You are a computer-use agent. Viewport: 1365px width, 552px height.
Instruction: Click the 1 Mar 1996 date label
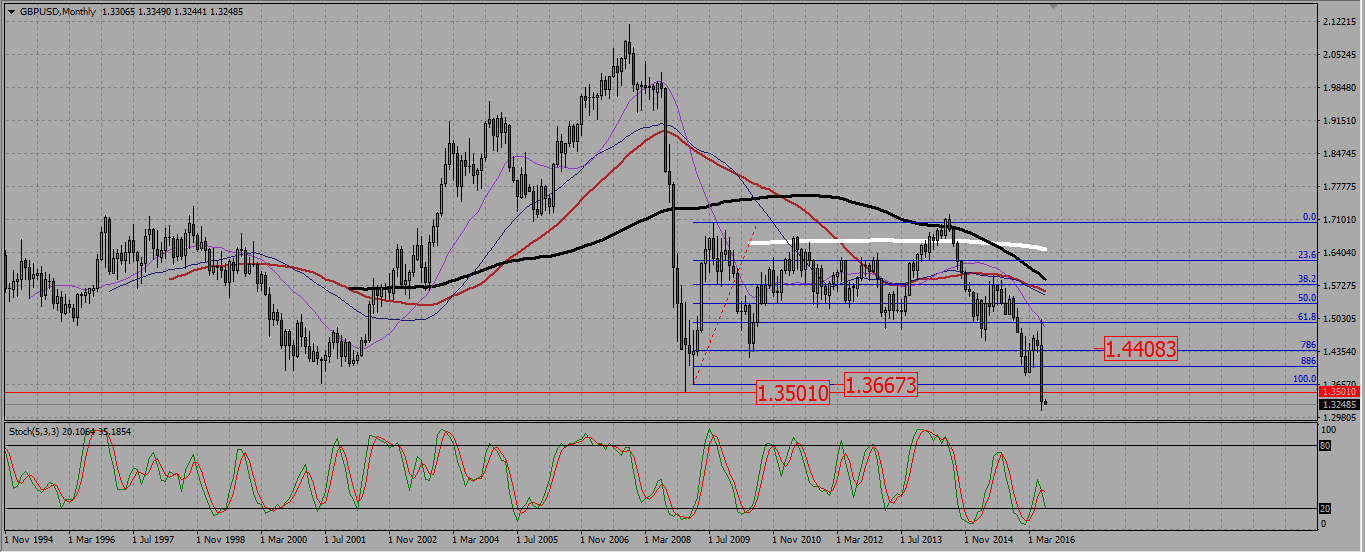click(92, 539)
